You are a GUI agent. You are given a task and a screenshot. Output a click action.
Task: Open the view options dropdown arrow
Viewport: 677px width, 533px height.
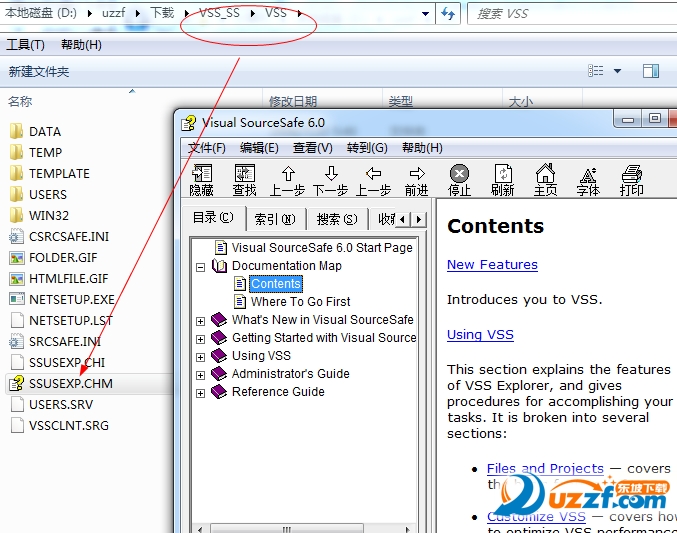pos(617,71)
